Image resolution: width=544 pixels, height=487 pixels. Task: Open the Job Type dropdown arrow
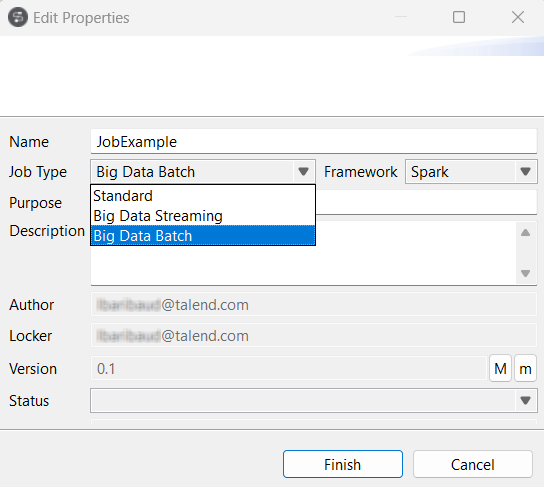click(304, 171)
